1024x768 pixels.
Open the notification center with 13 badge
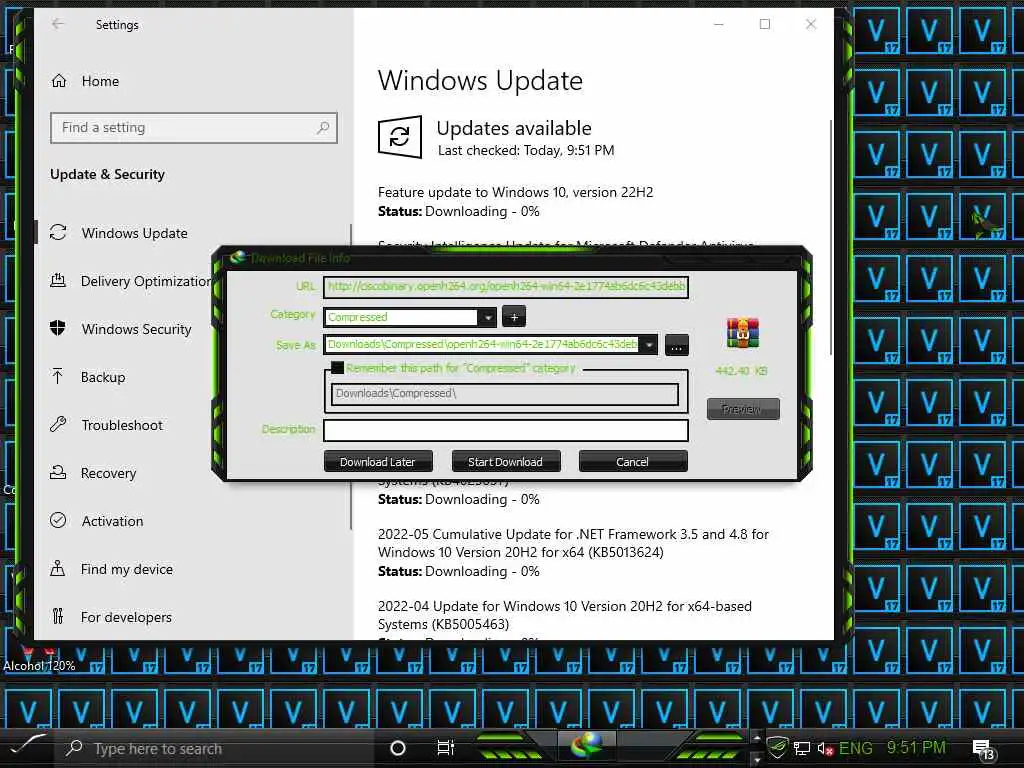point(984,750)
